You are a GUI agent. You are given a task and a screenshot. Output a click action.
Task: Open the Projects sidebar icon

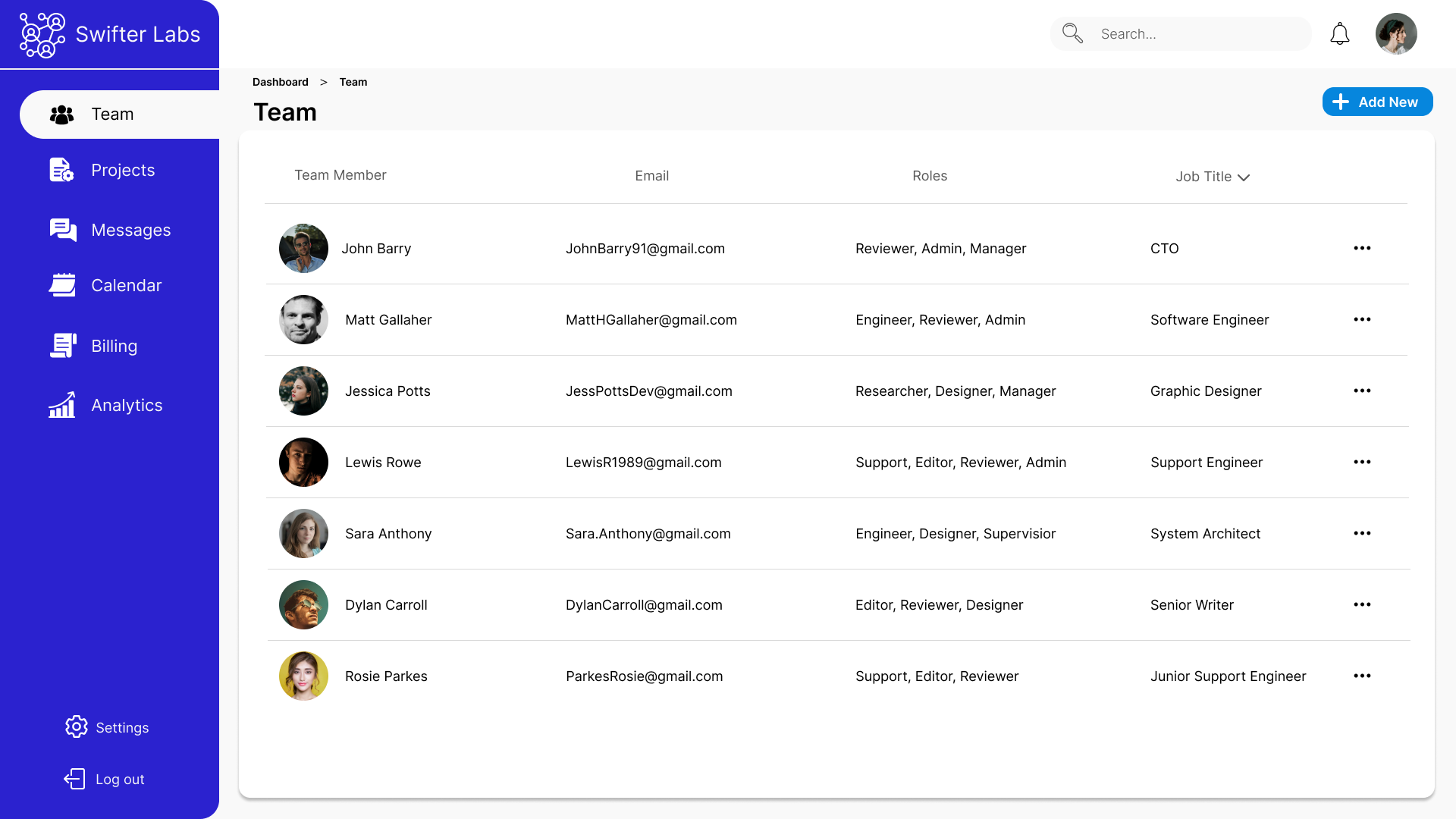tap(61, 170)
